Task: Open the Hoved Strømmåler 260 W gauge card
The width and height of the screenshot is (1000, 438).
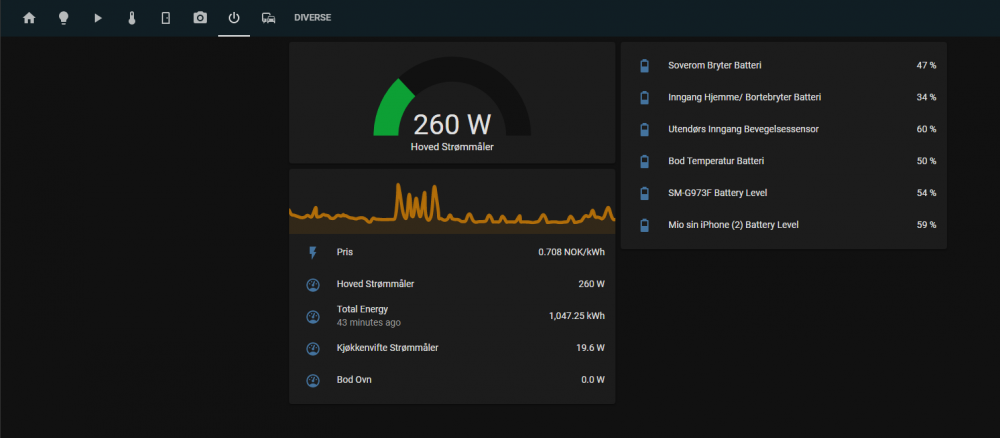Action: (452, 105)
